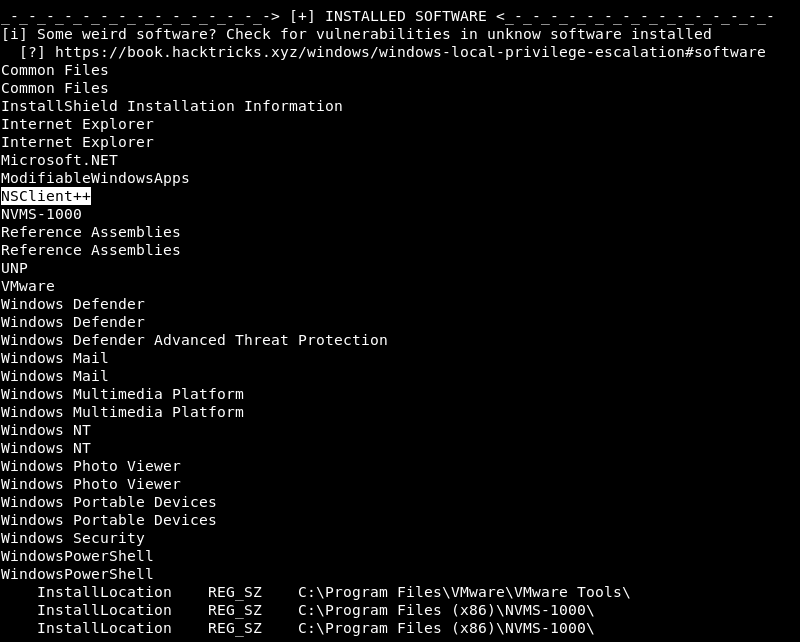The image size is (800, 642).
Task: Select the second Internet Explorer line
Action: pos(77,142)
